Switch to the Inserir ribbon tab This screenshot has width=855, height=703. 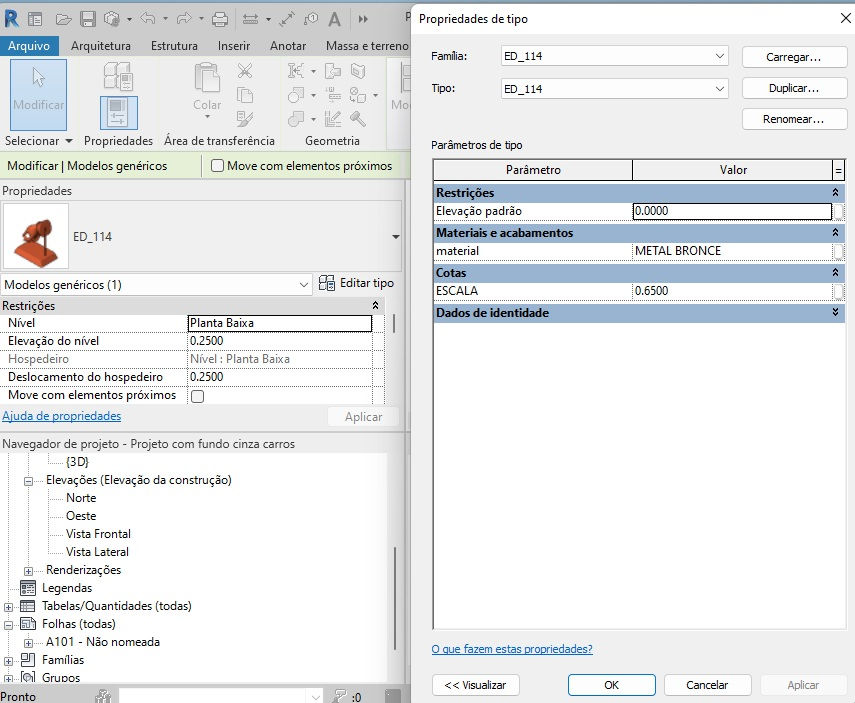pos(234,46)
